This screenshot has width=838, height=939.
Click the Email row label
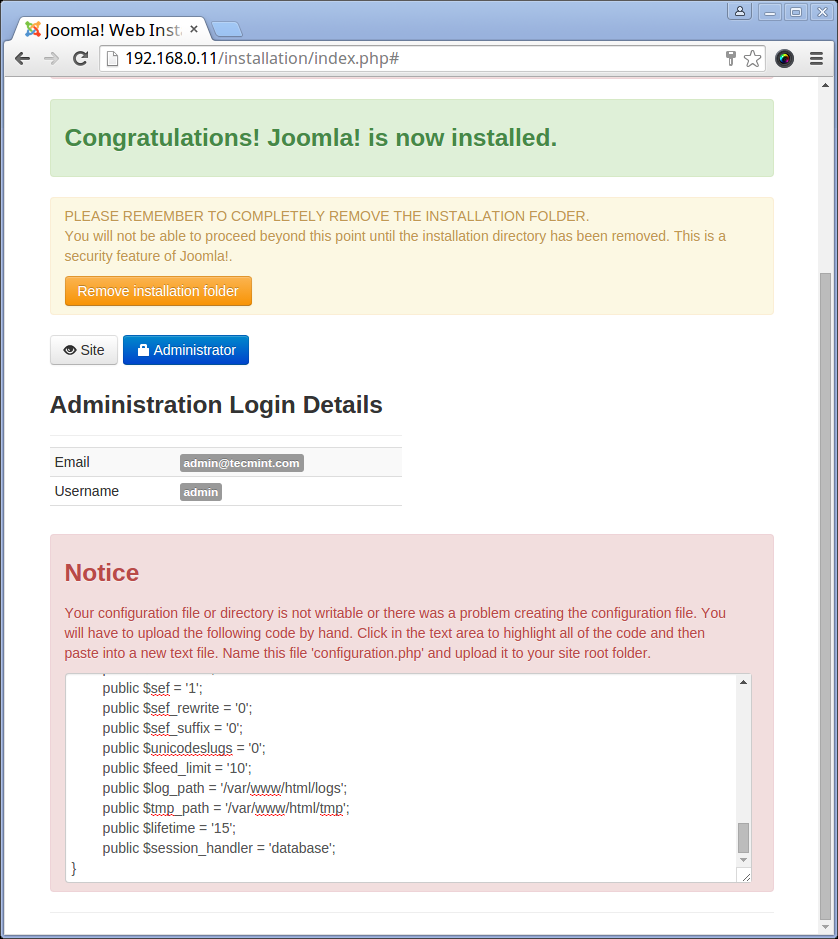point(72,462)
